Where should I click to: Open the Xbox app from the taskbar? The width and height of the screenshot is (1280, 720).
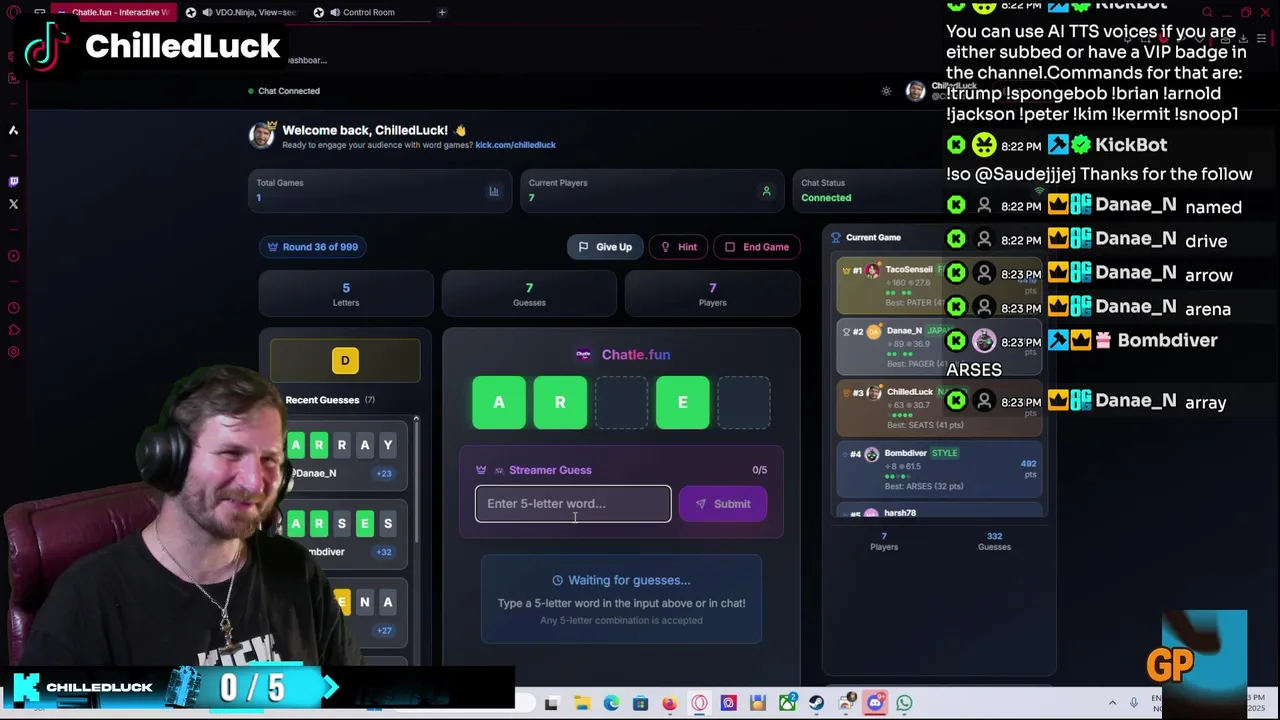coord(787,703)
